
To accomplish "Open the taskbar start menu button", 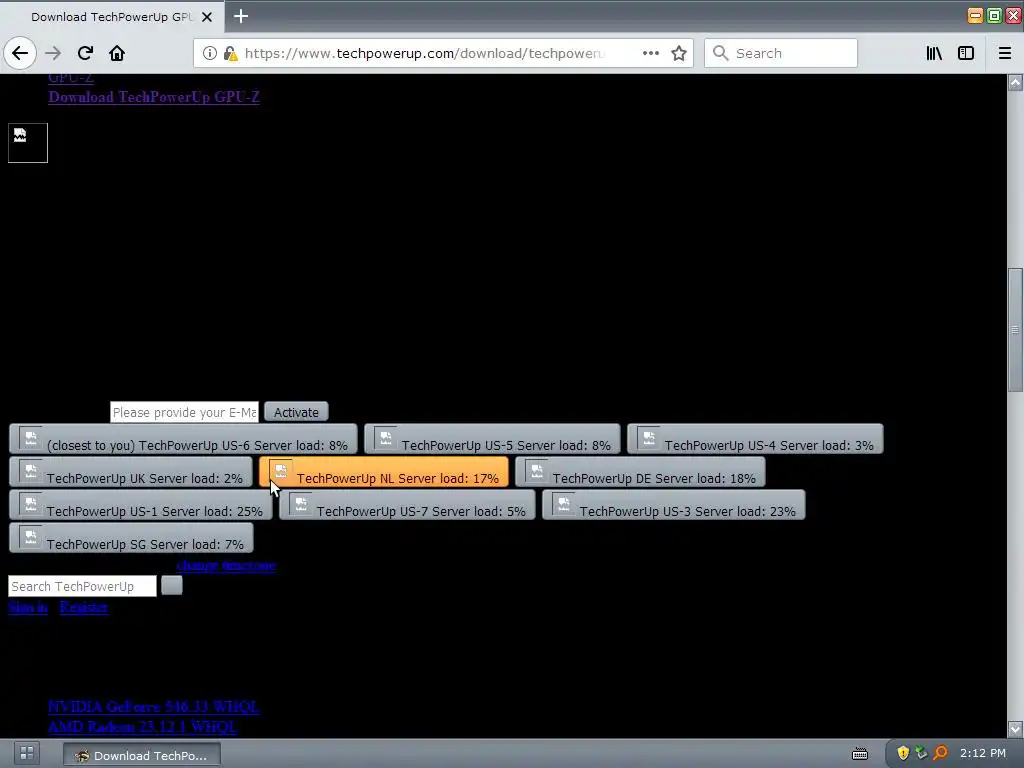I will (27, 753).
